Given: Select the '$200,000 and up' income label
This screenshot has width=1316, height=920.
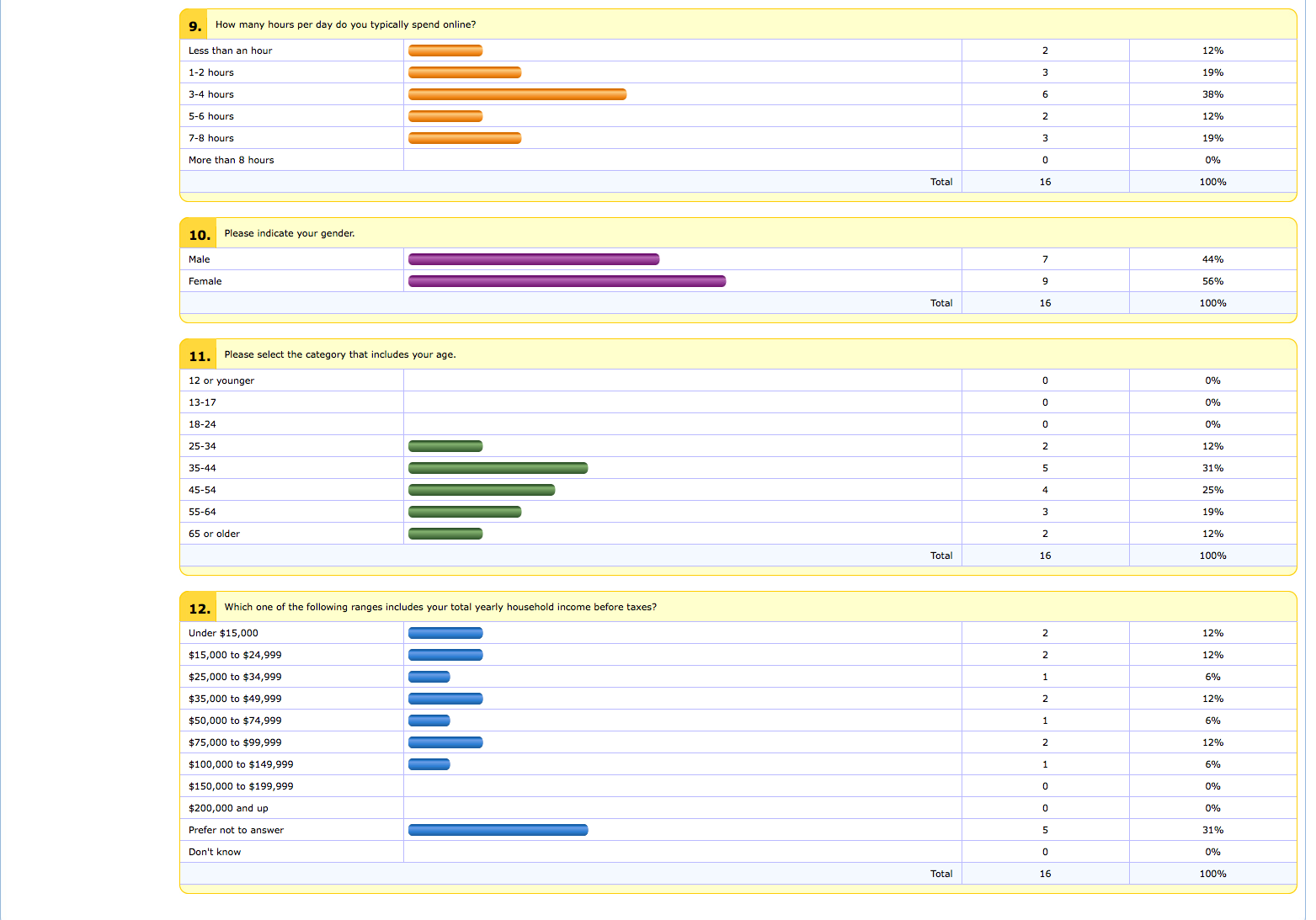Looking at the screenshot, I should (x=228, y=808).
